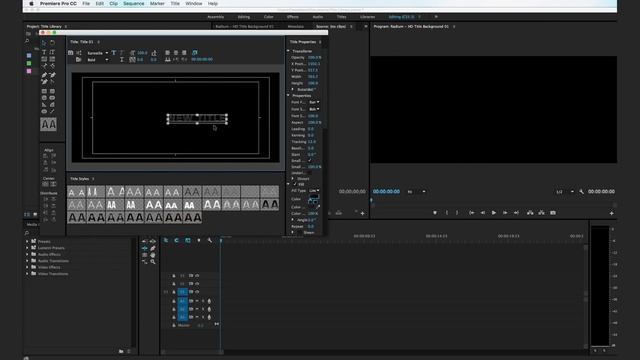Pick the Wedge shape tool
Image resolution: width=640 pixels, height=360 pixels.
coord(44,104)
